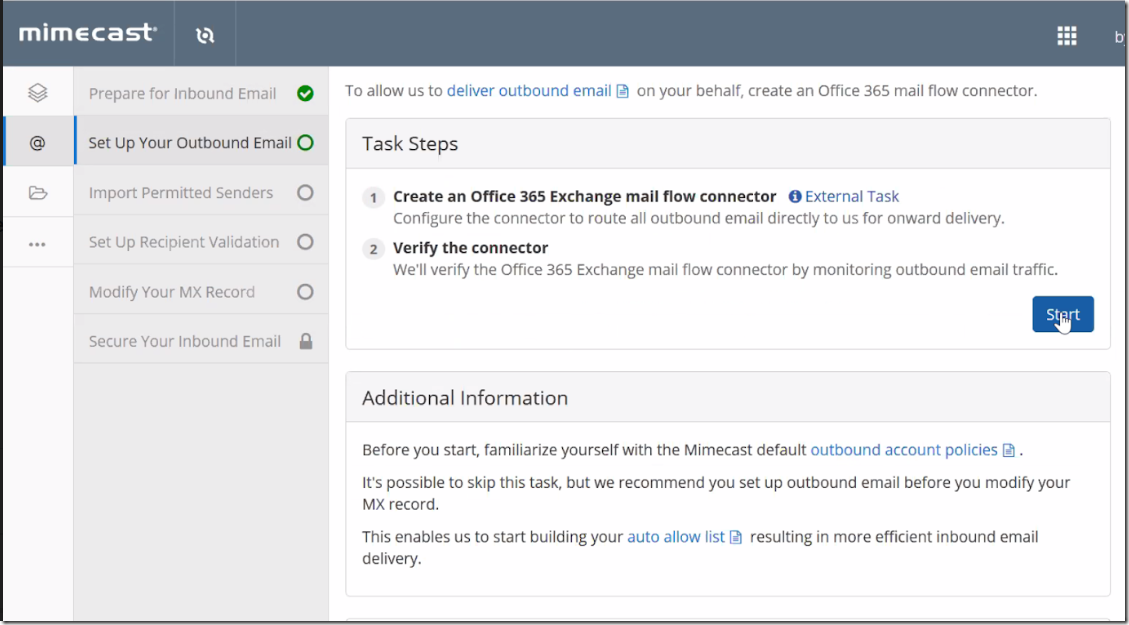1129x625 pixels.
Task: Click document icon after outbound account policies
Action: [1009, 450]
